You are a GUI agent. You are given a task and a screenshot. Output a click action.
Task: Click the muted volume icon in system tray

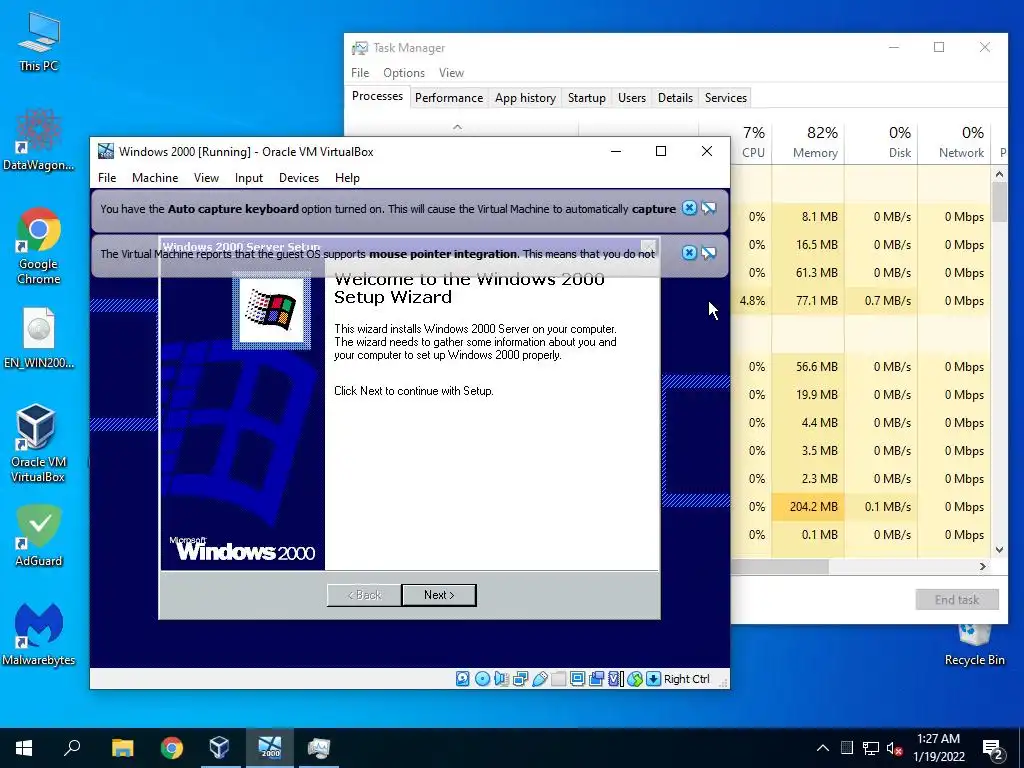click(x=895, y=748)
